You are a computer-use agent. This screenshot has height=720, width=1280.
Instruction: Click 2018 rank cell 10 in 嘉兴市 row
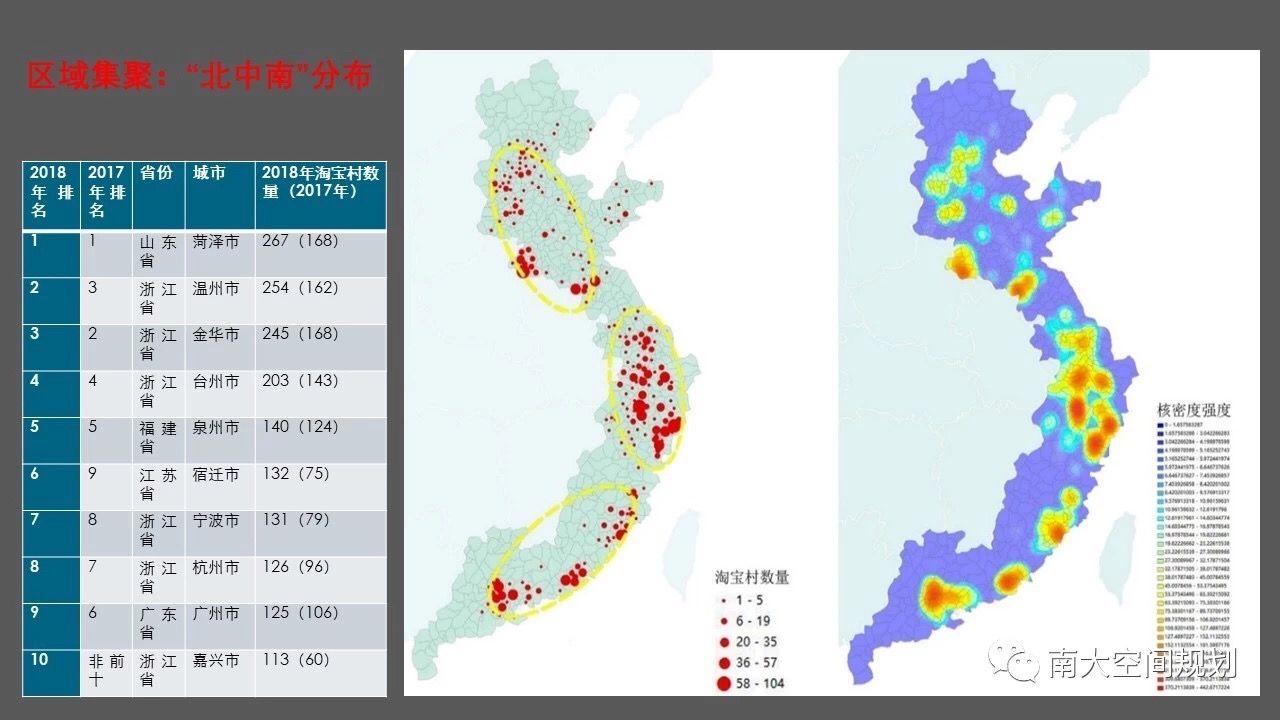pyautogui.click(x=51, y=672)
